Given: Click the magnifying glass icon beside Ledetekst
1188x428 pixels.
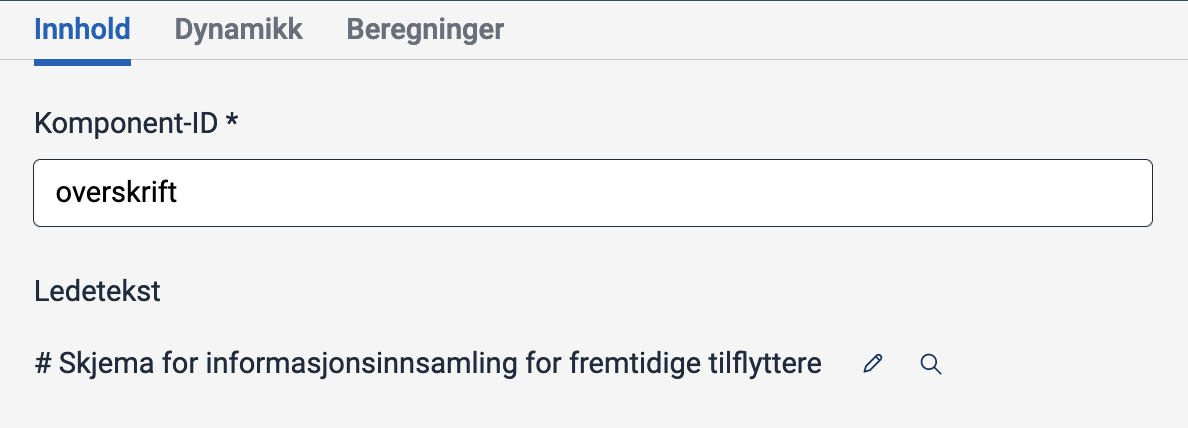Looking at the screenshot, I should coord(931,364).
